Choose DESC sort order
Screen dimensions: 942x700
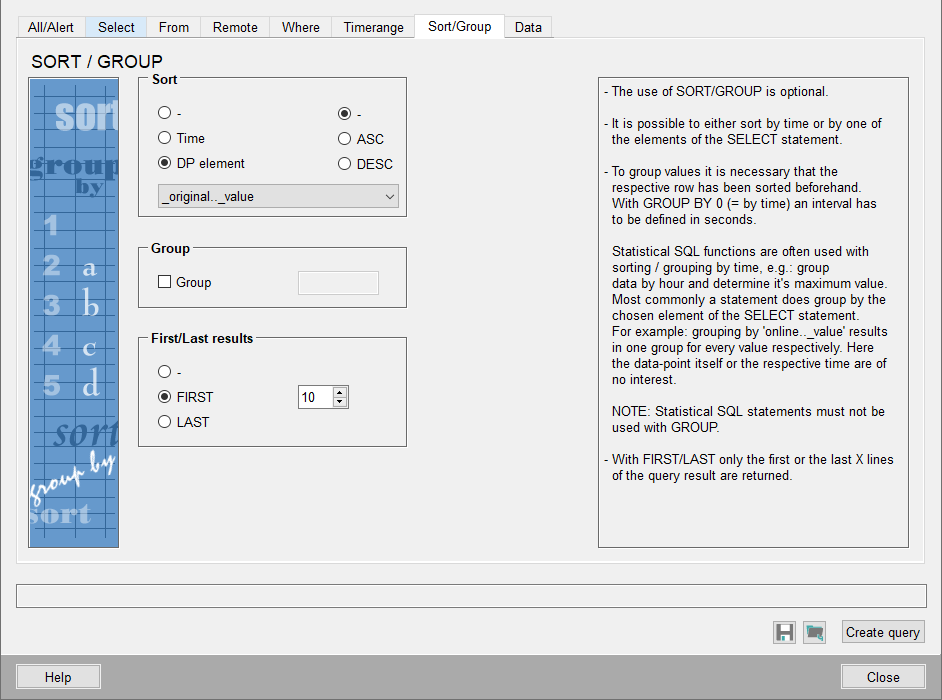click(x=345, y=164)
